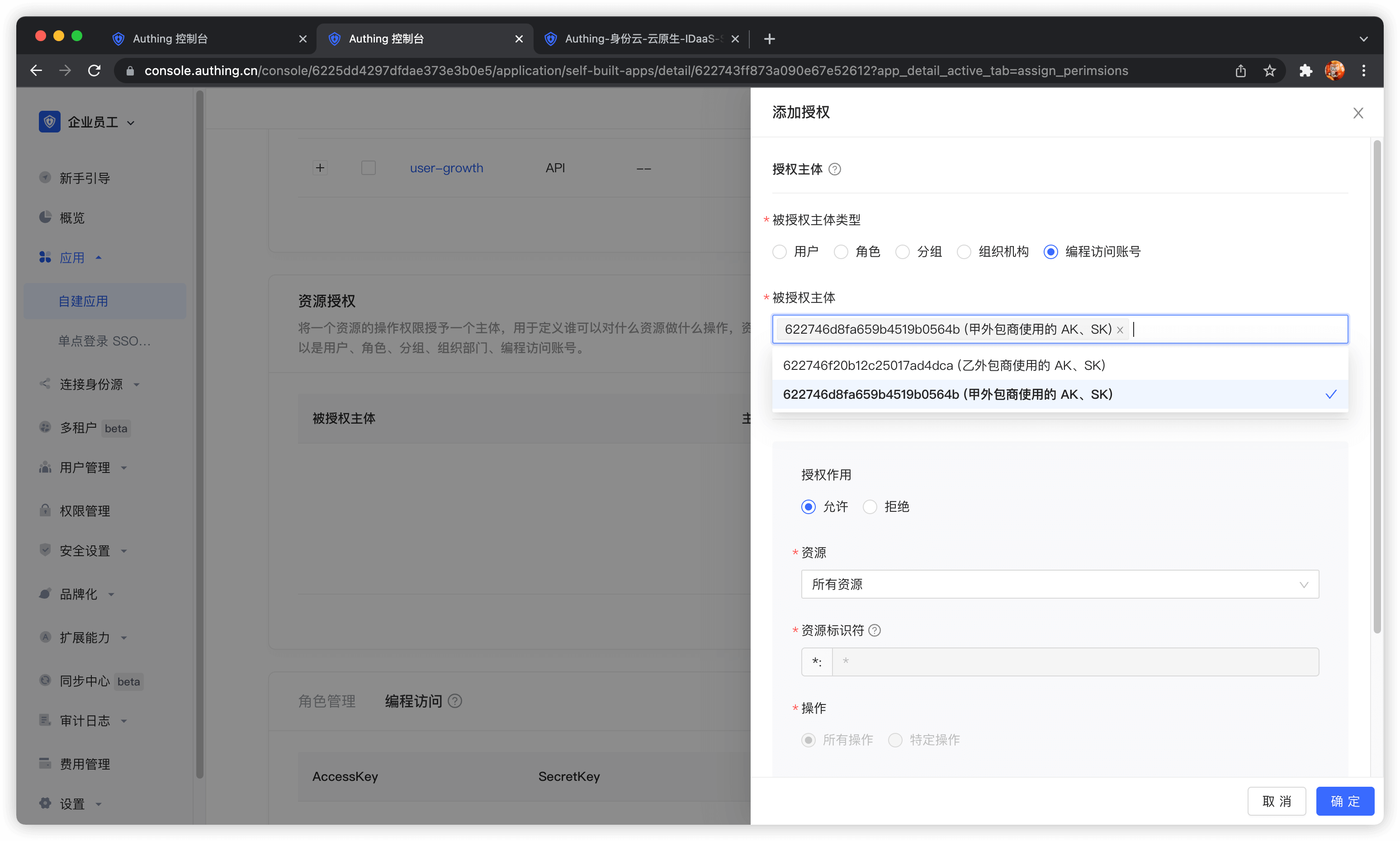Viewport: 1400px width, 841px height.
Task: Open the browser extensions puzzle icon
Action: (x=1305, y=70)
